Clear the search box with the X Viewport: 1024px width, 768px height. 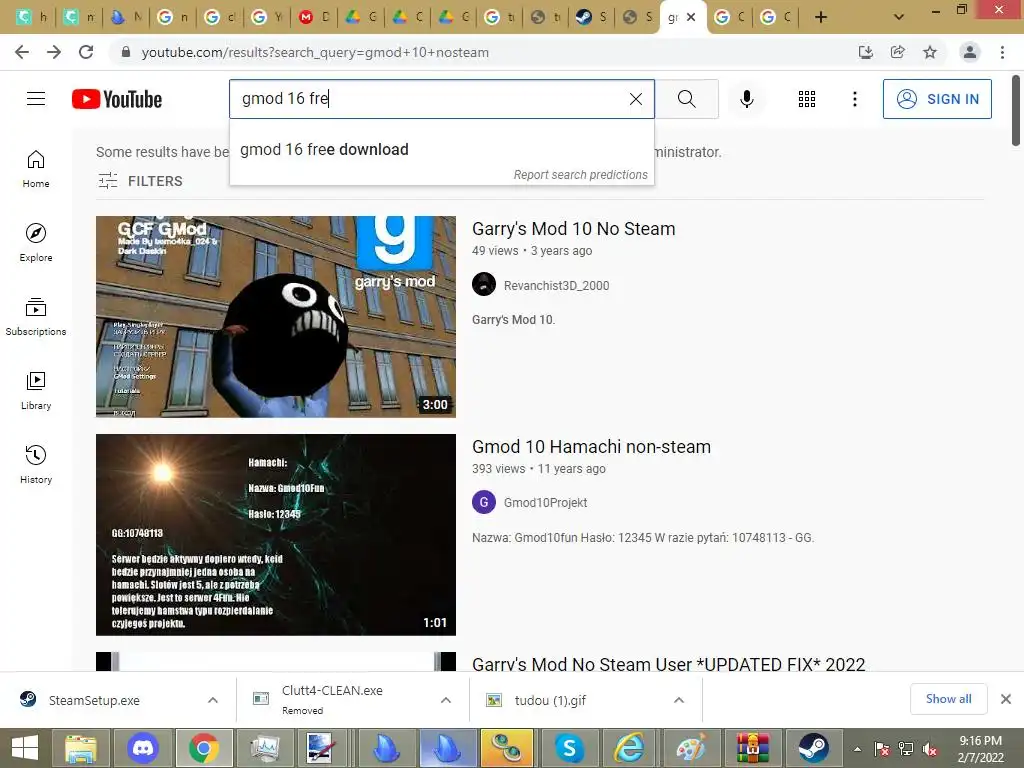(x=635, y=99)
